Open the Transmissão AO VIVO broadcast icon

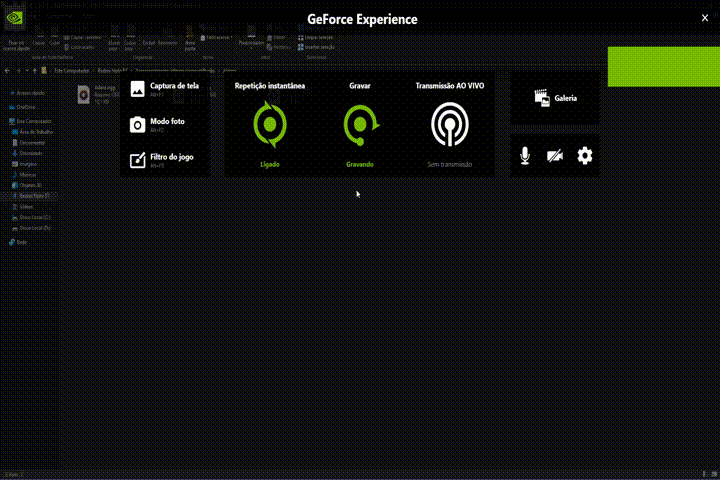(450, 124)
